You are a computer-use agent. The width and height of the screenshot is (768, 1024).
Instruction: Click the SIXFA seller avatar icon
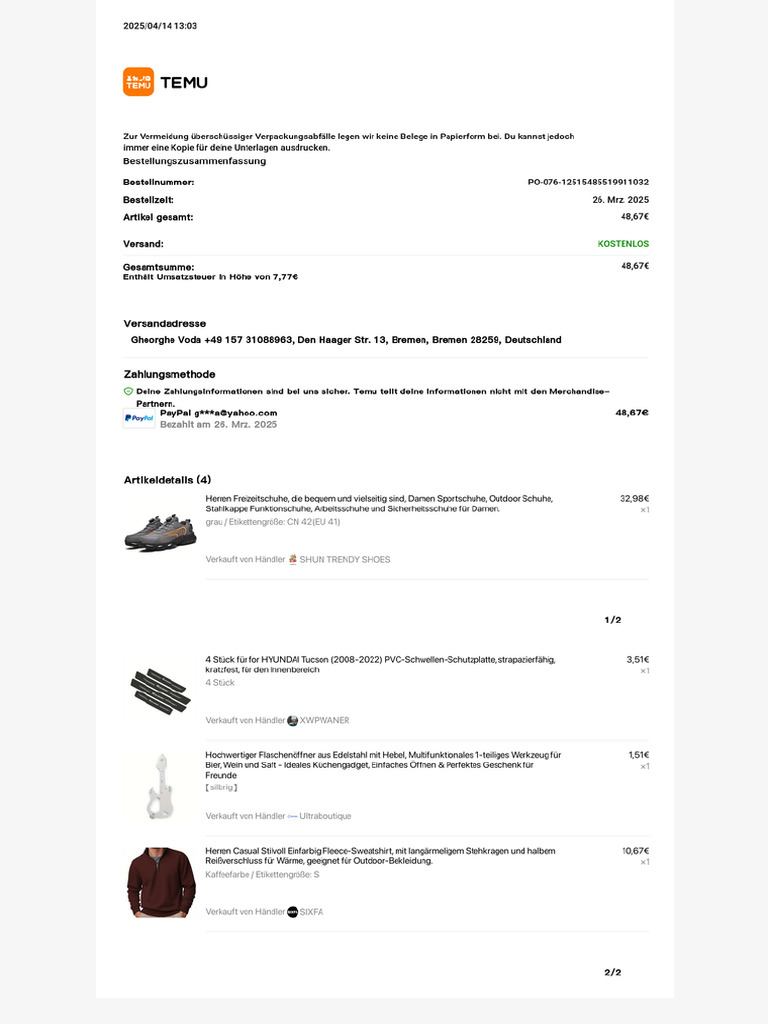point(293,912)
